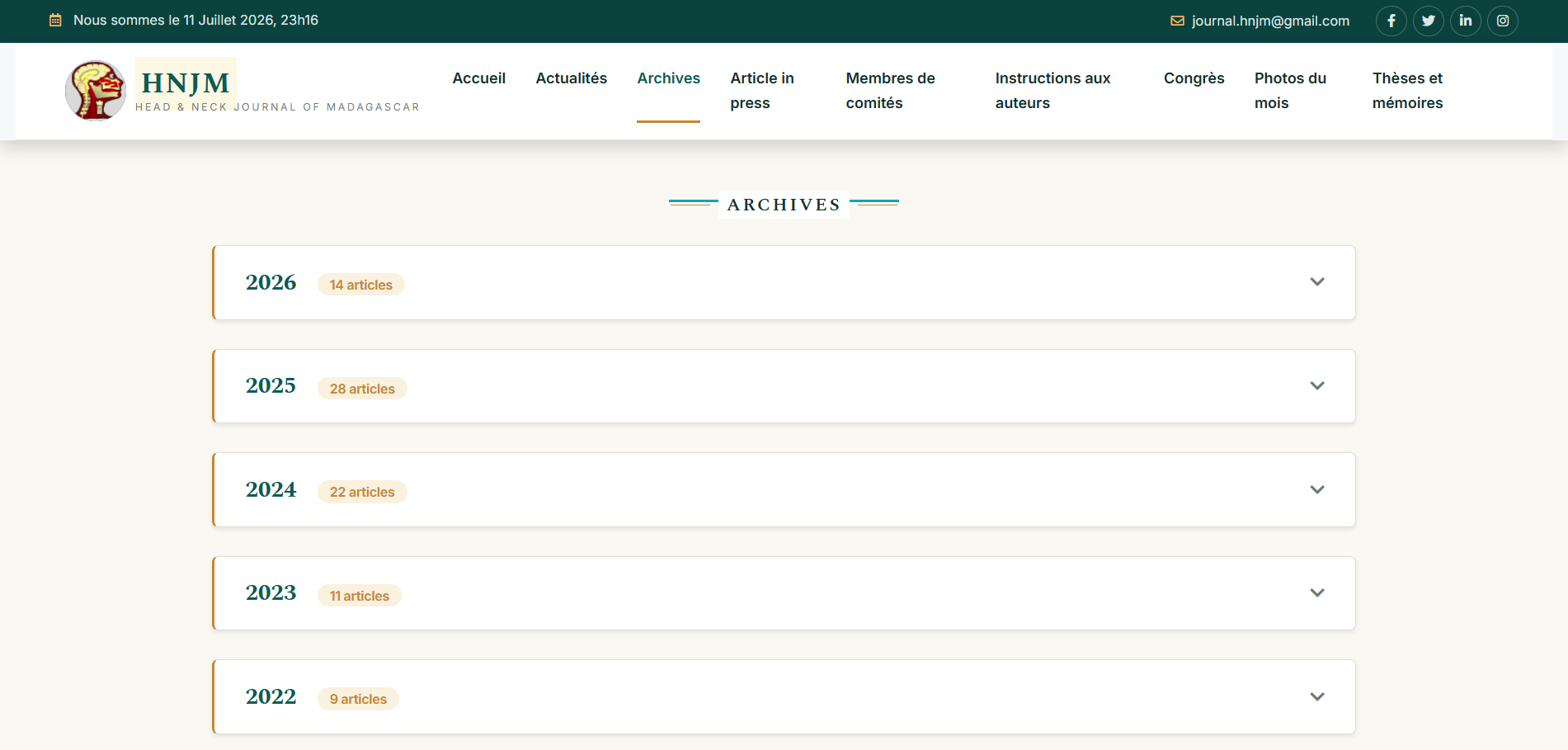Open the Facebook social icon
The width and height of the screenshot is (1568, 750).
[1391, 21]
